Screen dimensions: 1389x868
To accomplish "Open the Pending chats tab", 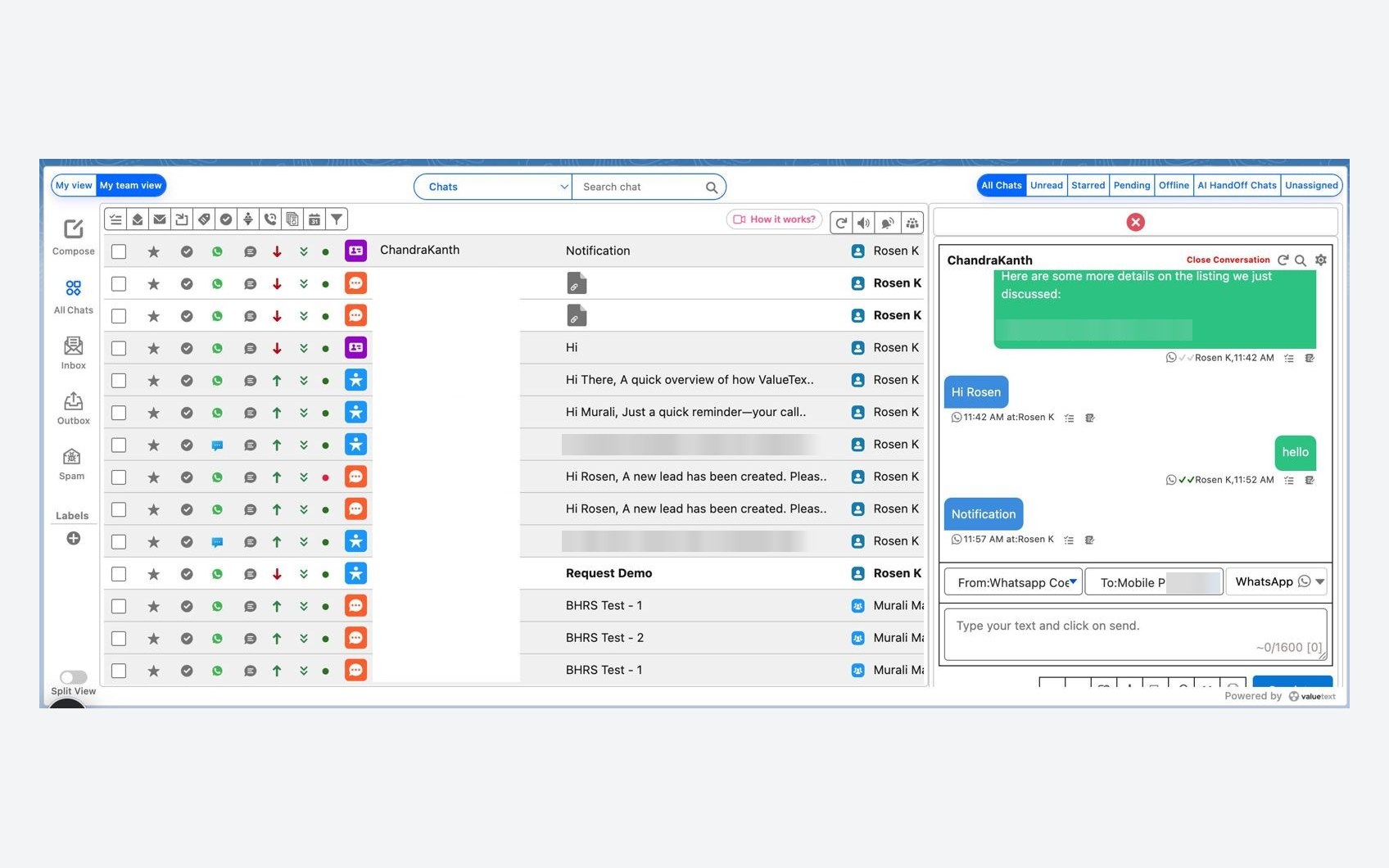I will tap(1132, 186).
